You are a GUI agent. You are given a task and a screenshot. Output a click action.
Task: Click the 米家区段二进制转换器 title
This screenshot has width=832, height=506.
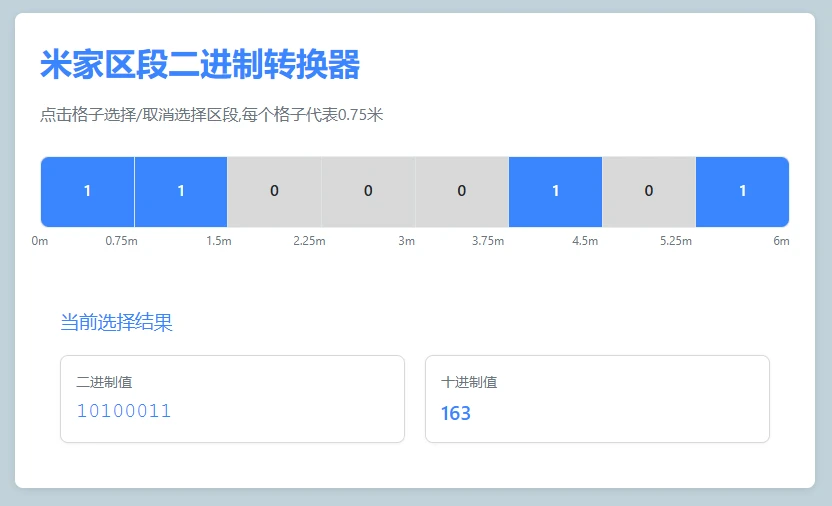coord(200,65)
